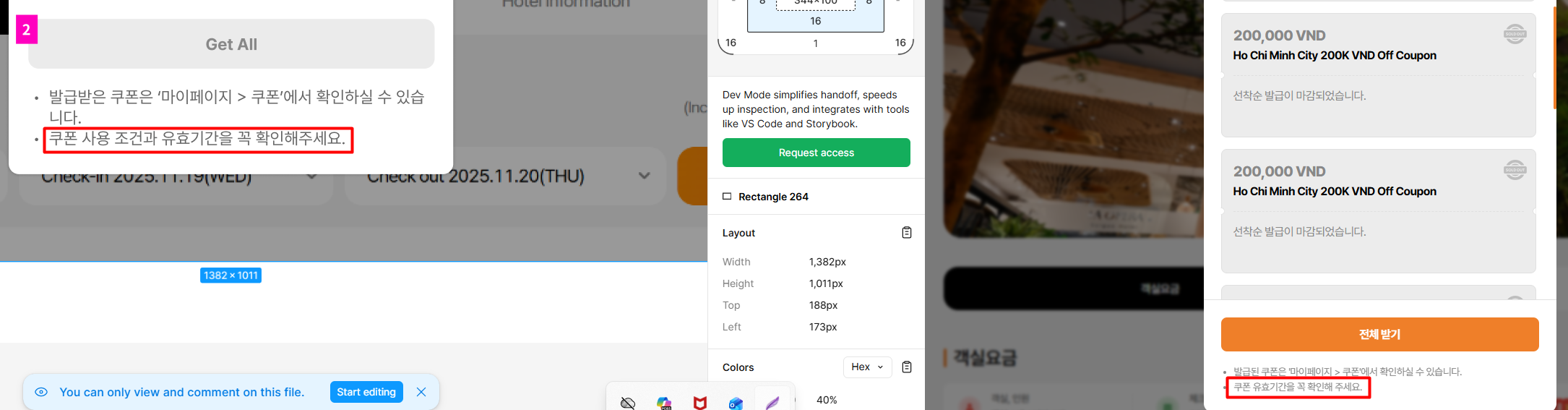Click first coupon's 선착순 발급이 마감되었습니다 notice
Image resolution: width=1568 pixels, height=410 pixels.
point(1299,95)
